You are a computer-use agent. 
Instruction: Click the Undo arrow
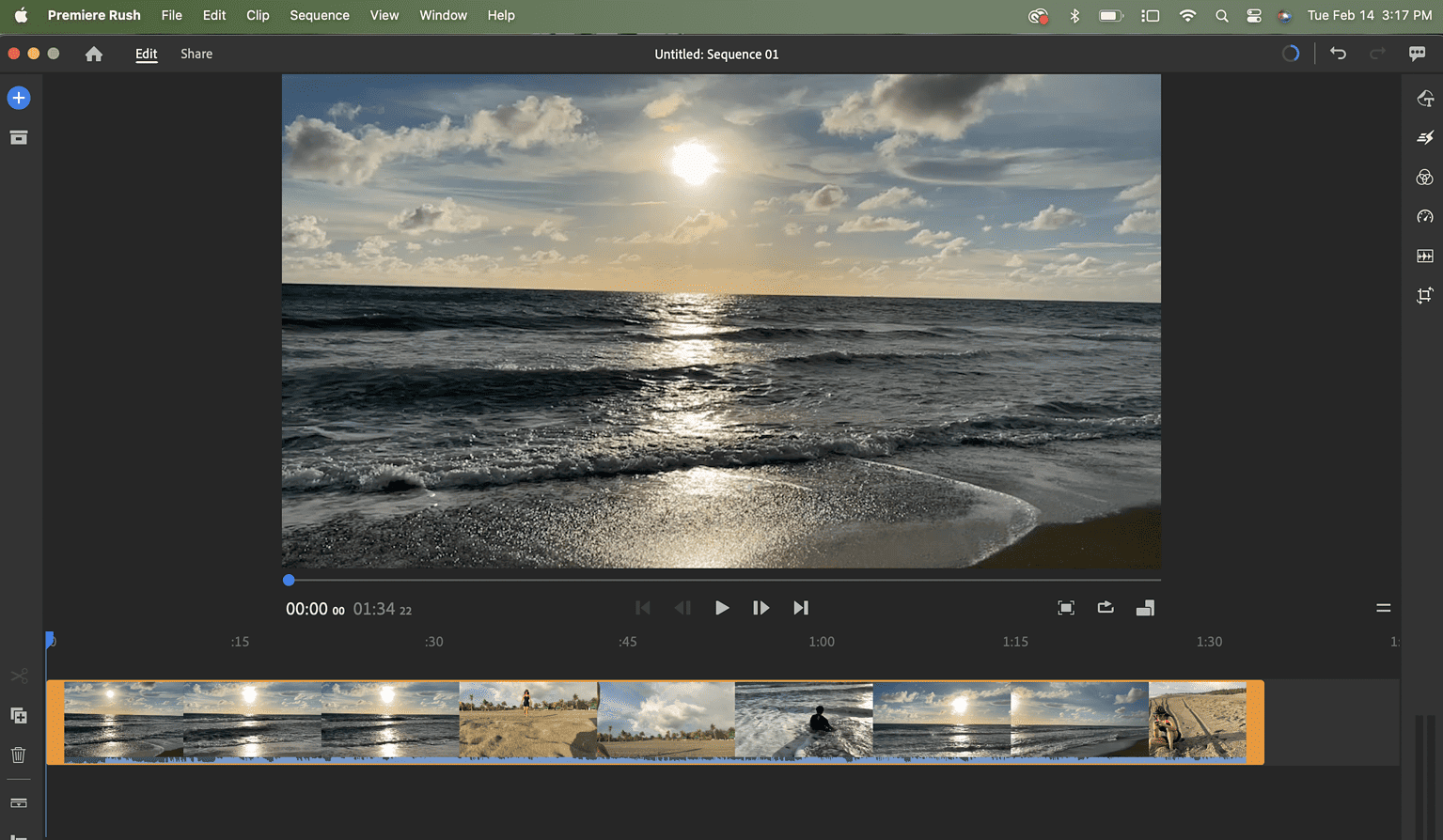pos(1338,54)
